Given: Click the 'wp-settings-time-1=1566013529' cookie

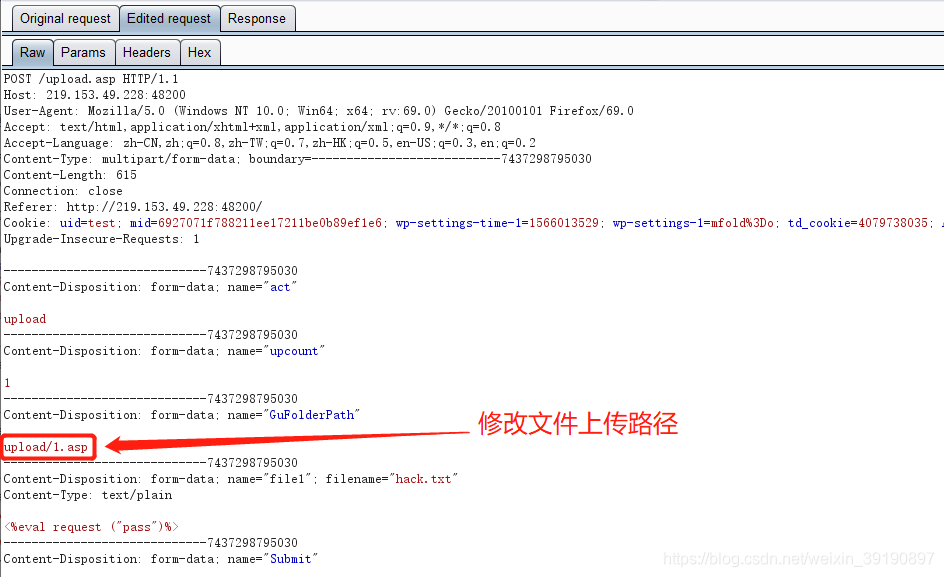Looking at the screenshot, I should 497,223.
